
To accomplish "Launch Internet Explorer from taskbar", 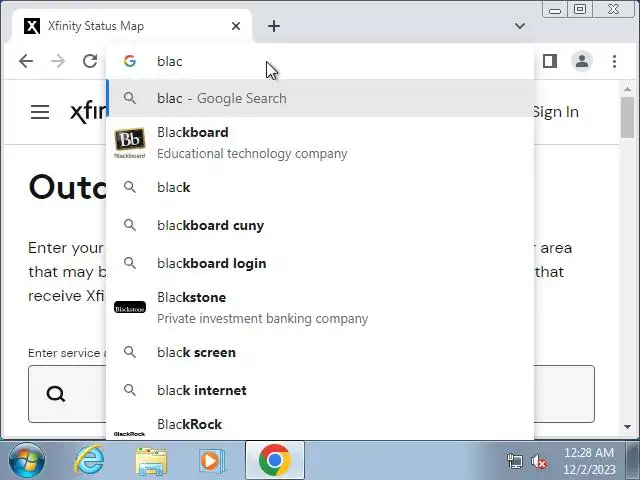I will click(89, 461).
